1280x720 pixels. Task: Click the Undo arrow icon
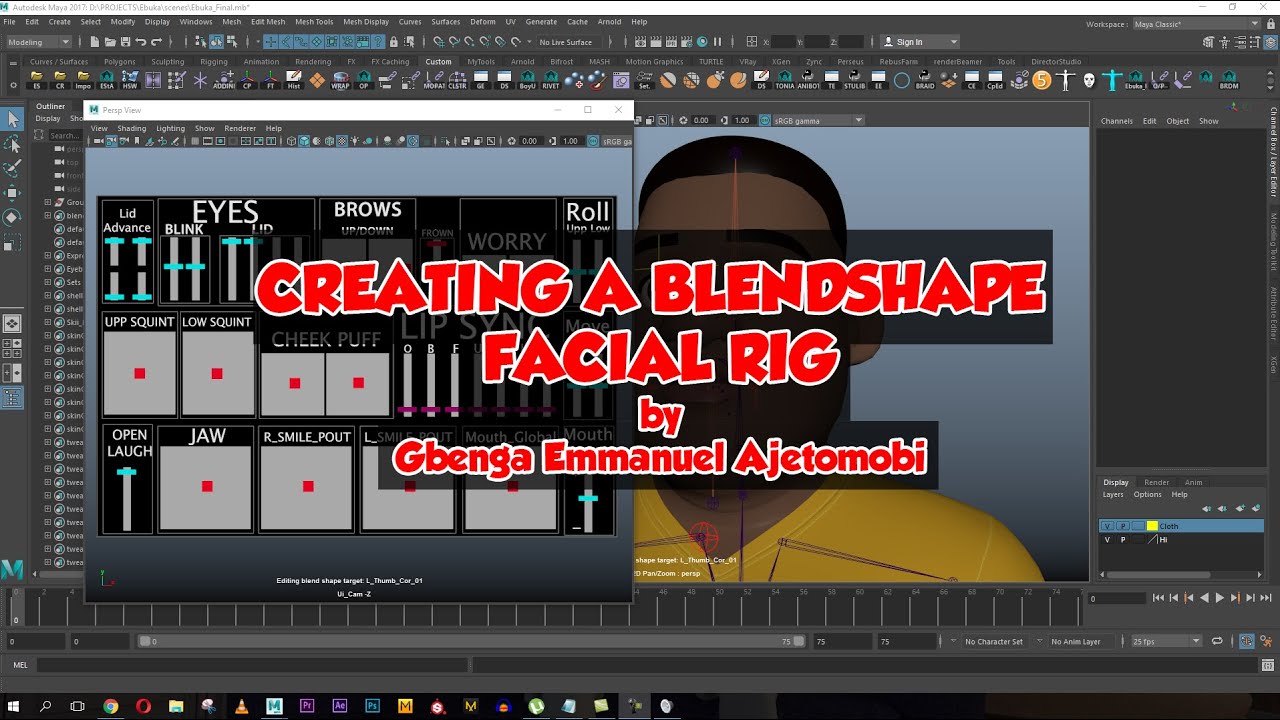[x=141, y=42]
